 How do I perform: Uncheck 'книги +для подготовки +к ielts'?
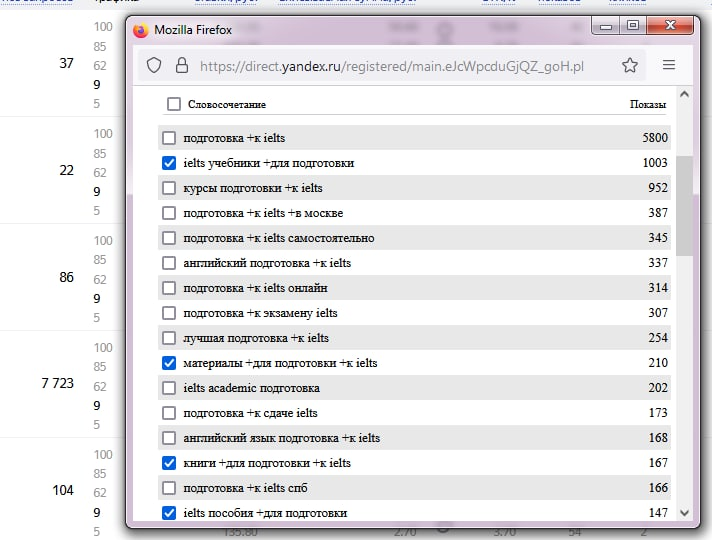click(x=169, y=462)
